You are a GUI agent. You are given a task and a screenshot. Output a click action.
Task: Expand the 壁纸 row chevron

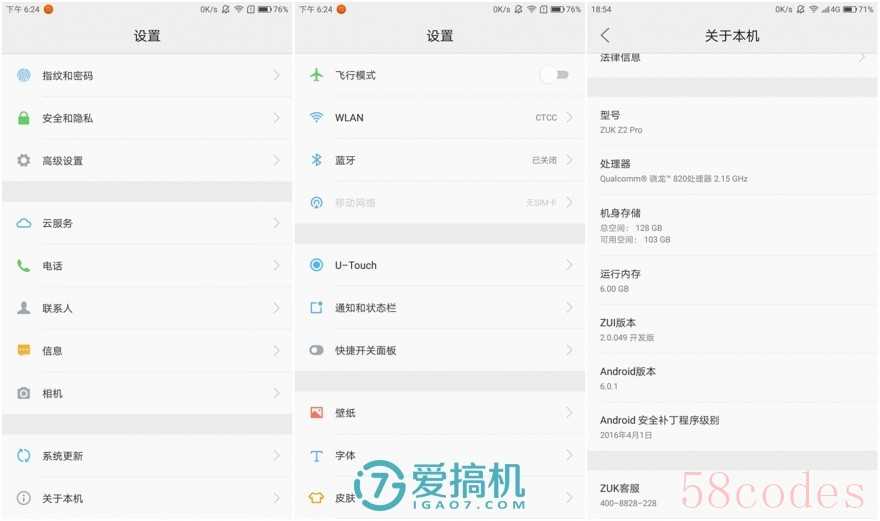click(569, 413)
